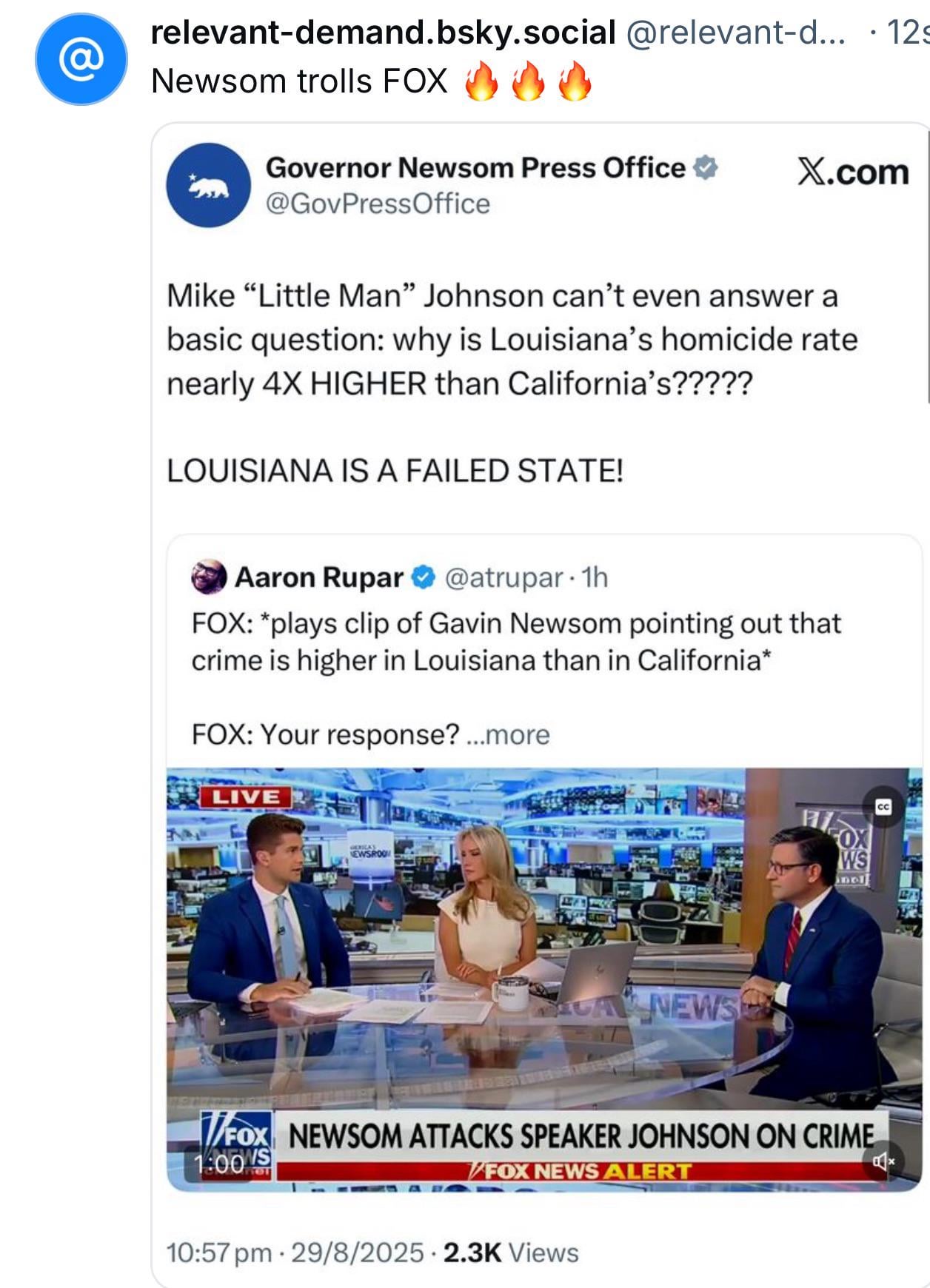The image size is (930, 1288).
Task: Open the LOUISIANA IS A FAILED STATE text
Action: click(395, 471)
